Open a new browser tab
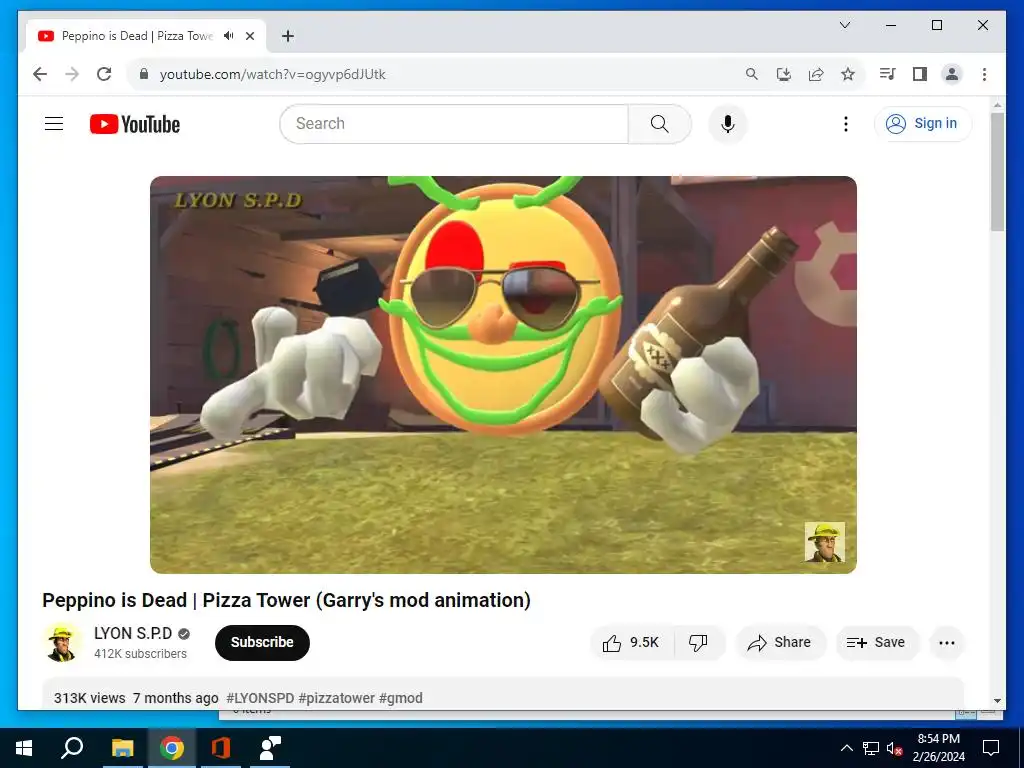 pos(288,36)
